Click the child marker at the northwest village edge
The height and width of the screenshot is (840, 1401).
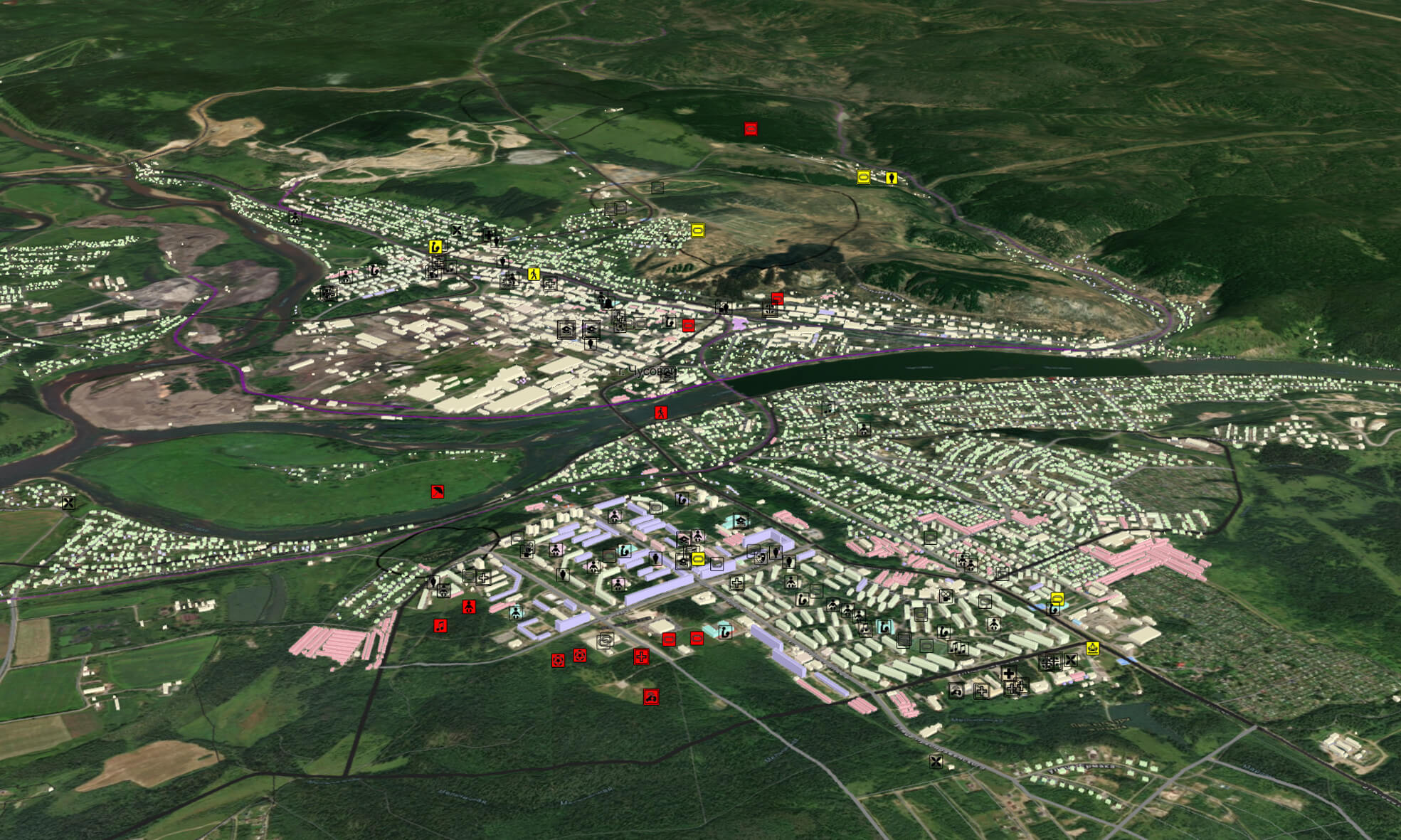(x=295, y=217)
